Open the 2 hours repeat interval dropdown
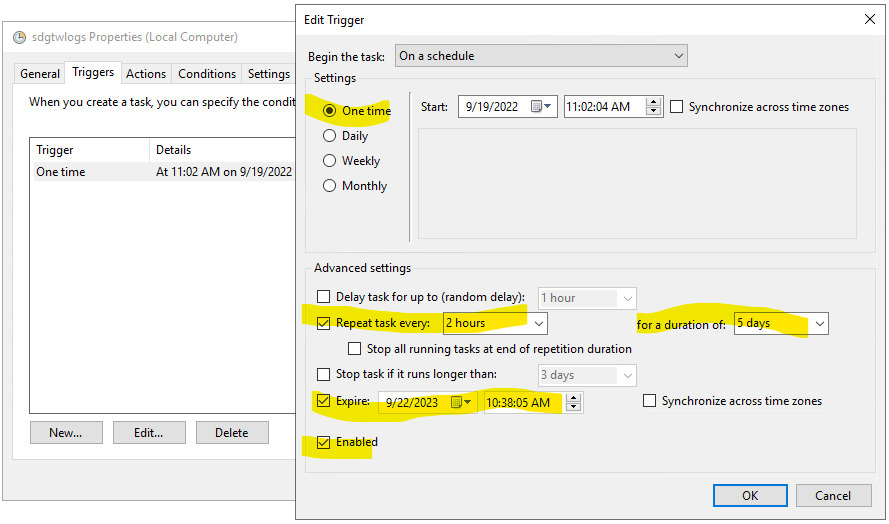 point(539,323)
